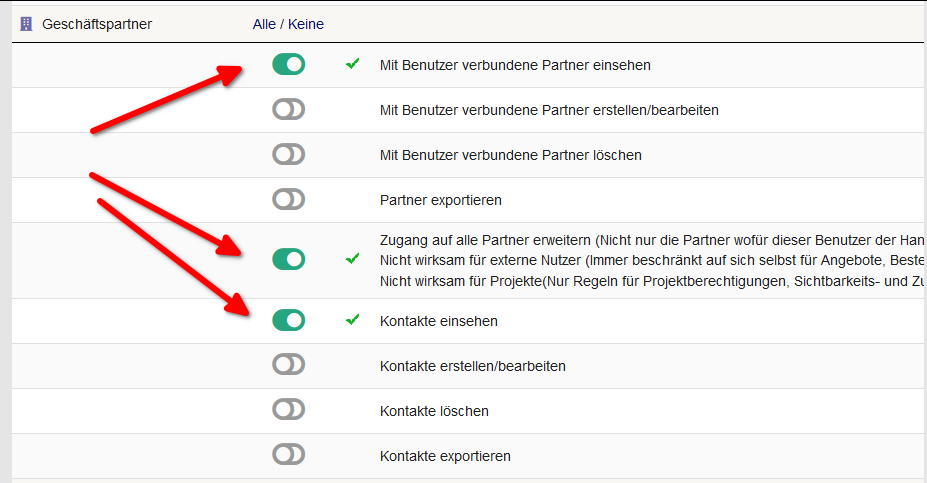Click the 'Kontakte exportieren' row text
Screen dimensions: 927x483
pyautogui.click(x=445, y=456)
